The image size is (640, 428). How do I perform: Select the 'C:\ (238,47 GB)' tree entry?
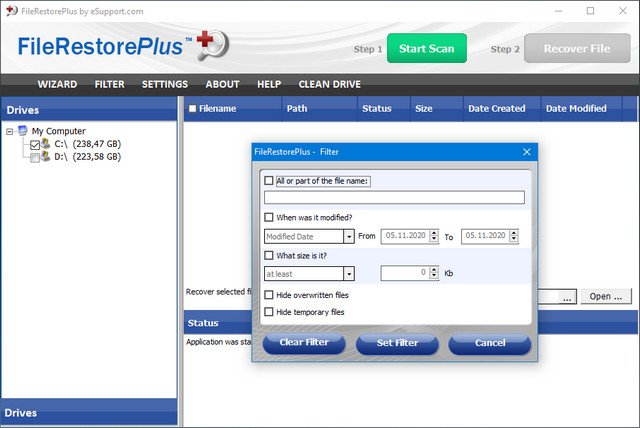pos(88,144)
